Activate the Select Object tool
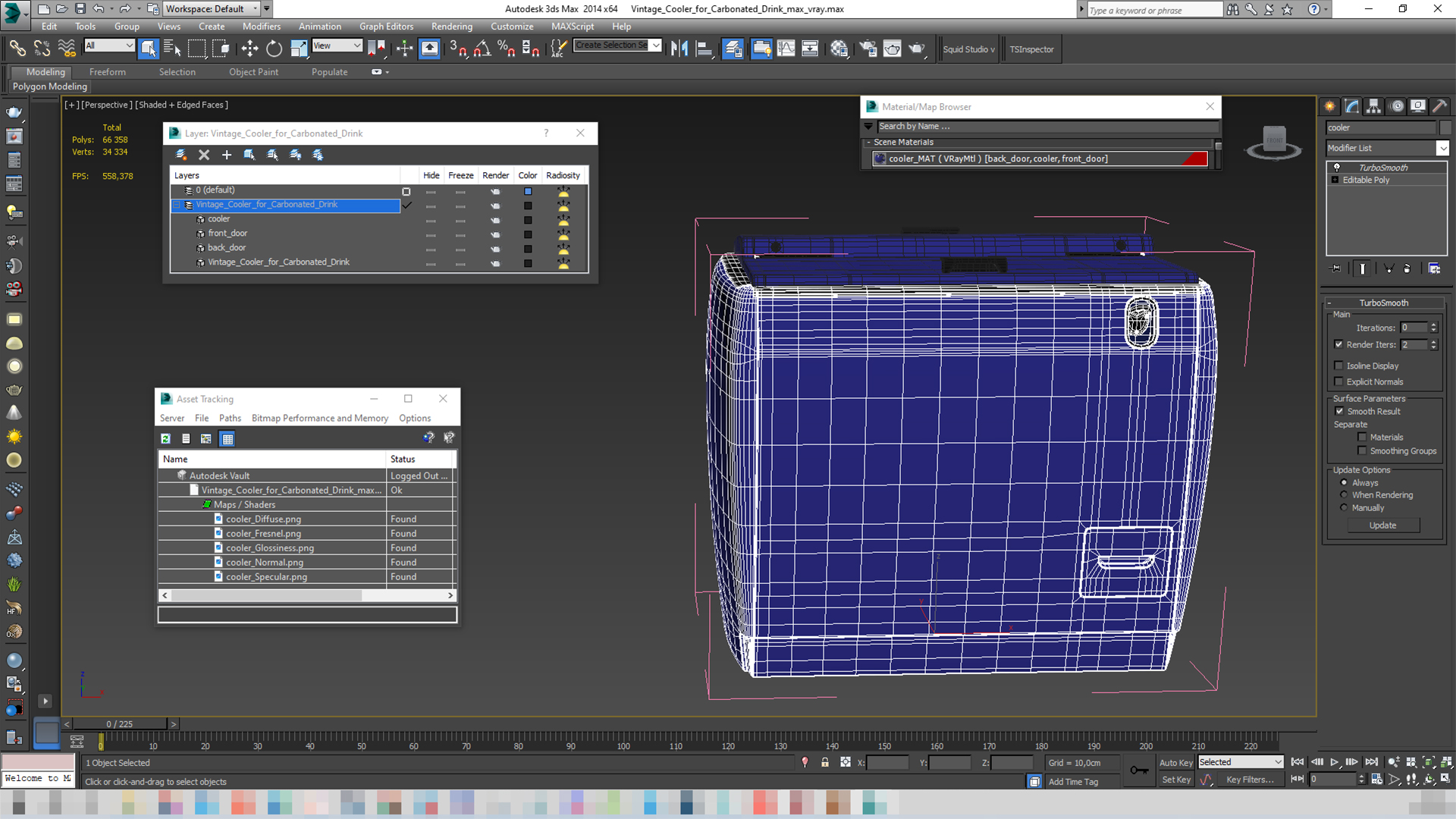 pyautogui.click(x=149, y=49)
